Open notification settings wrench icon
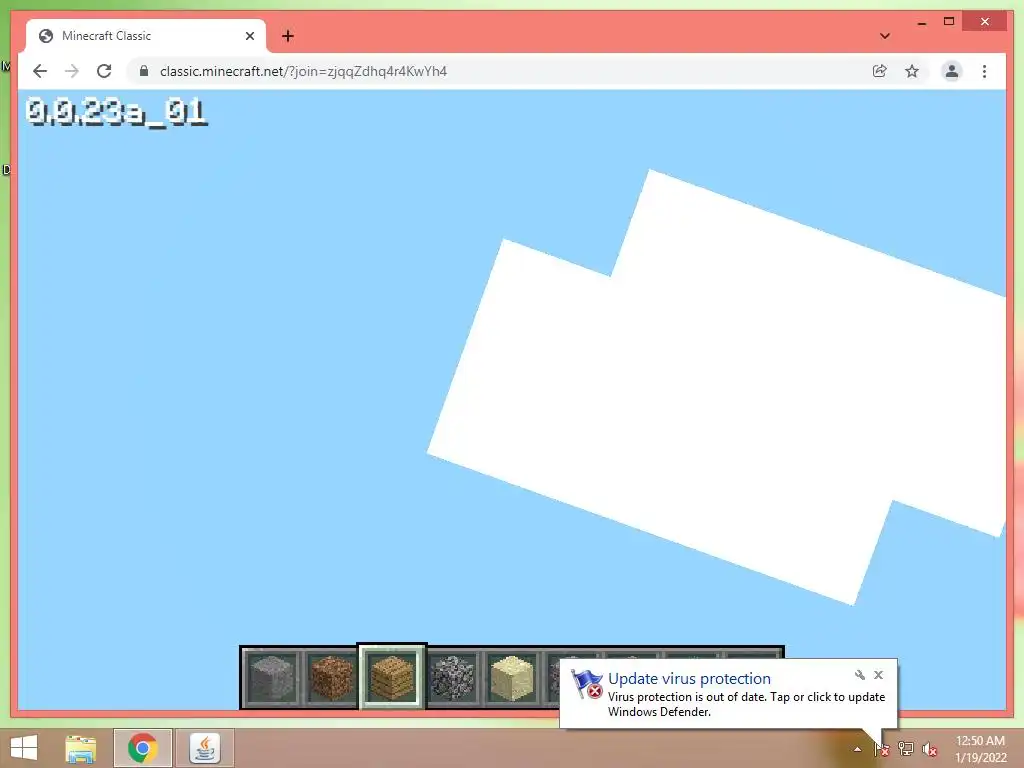The image size is (1024, 768). (859, 675)
